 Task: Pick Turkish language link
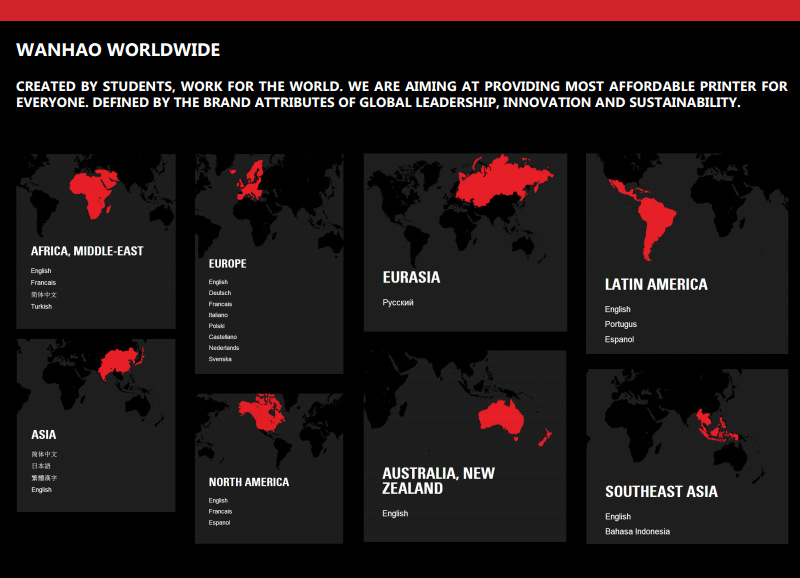41,307
